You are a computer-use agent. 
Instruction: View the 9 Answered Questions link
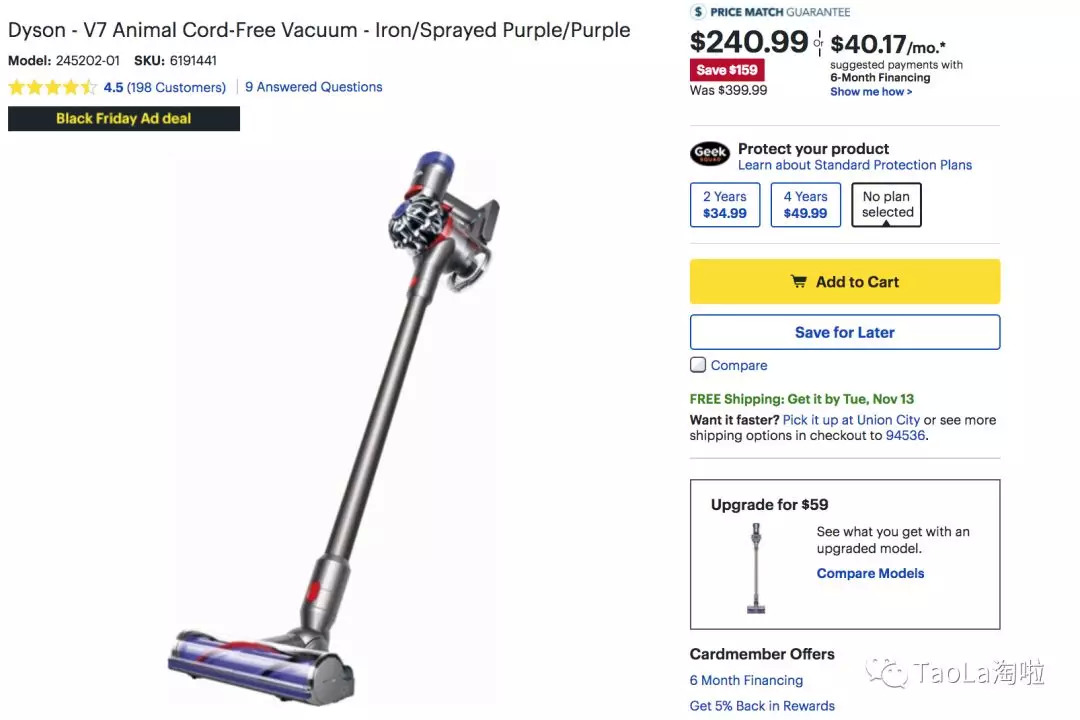click(313, 87)
